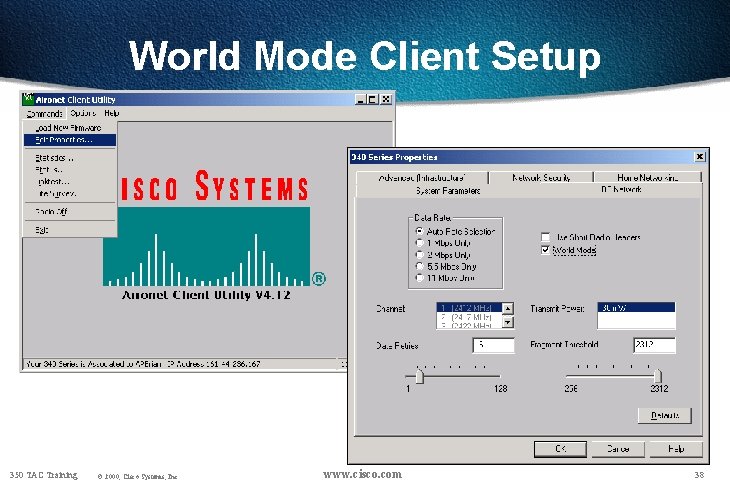This screenshot has width=730, height=486.
Task: Click the Fragment Threshold input field
Action: click(654, 345)
